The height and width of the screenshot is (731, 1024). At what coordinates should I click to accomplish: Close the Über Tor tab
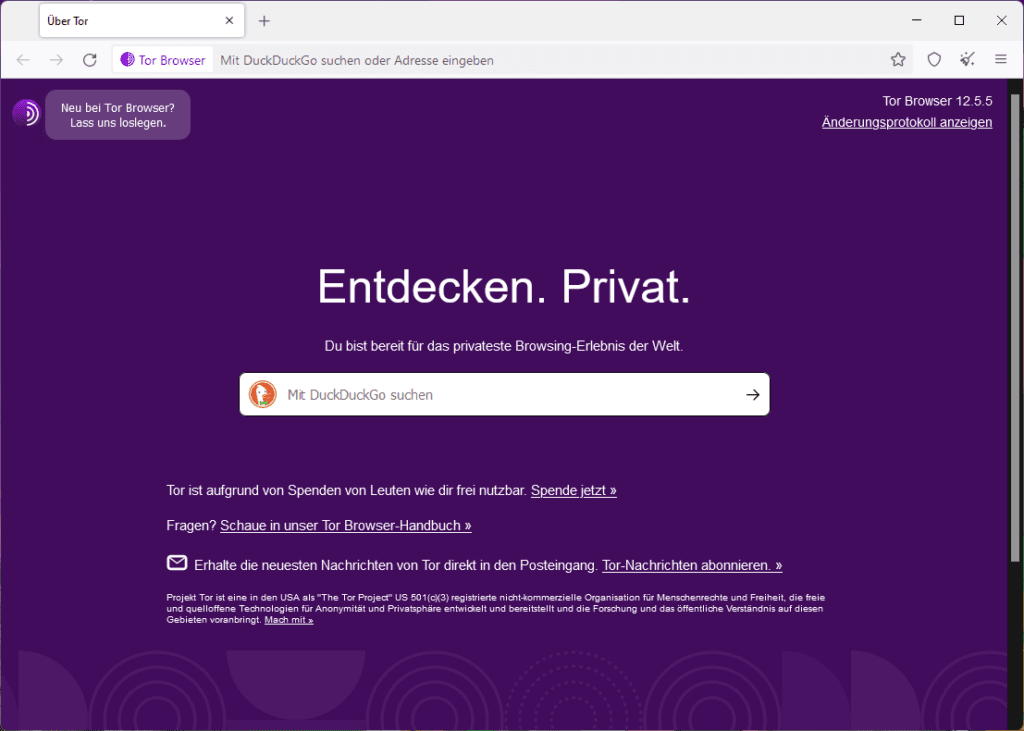[229, 21]
